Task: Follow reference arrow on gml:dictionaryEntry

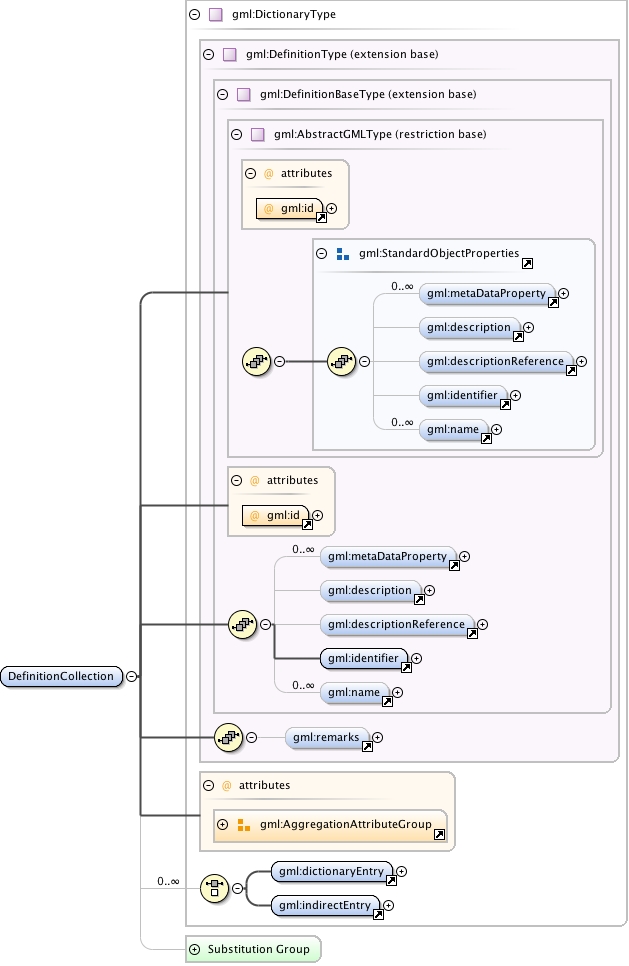Action: tap(391, 880)
